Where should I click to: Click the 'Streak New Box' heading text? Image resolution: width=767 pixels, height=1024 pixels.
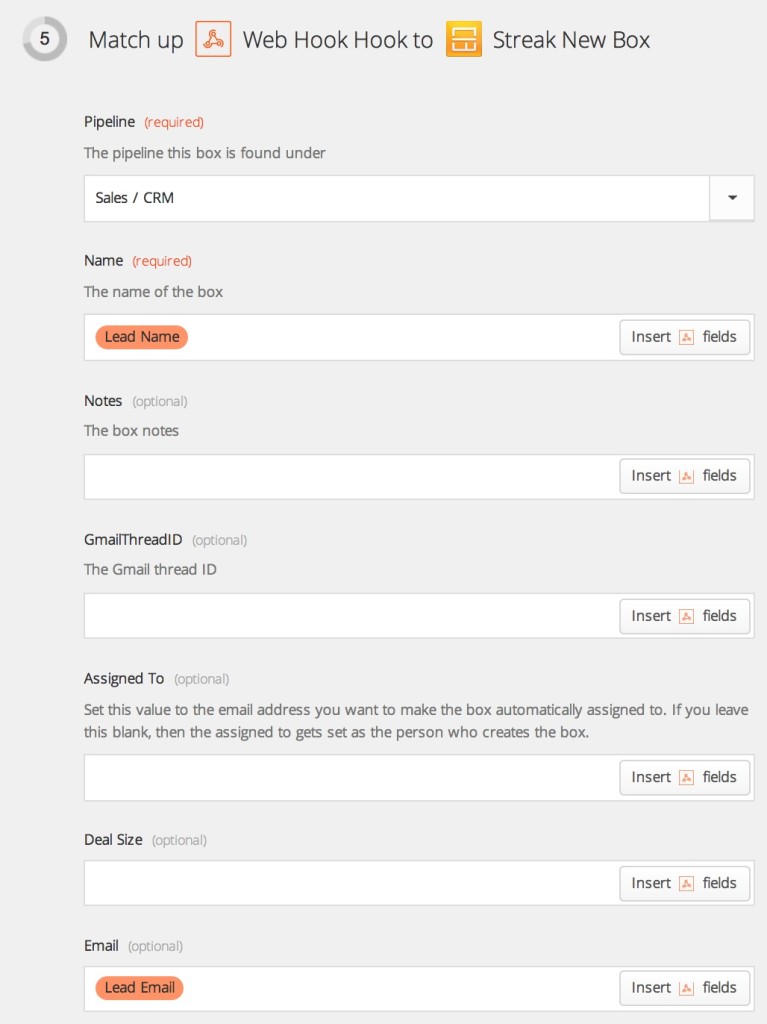(x=571, y=40)
